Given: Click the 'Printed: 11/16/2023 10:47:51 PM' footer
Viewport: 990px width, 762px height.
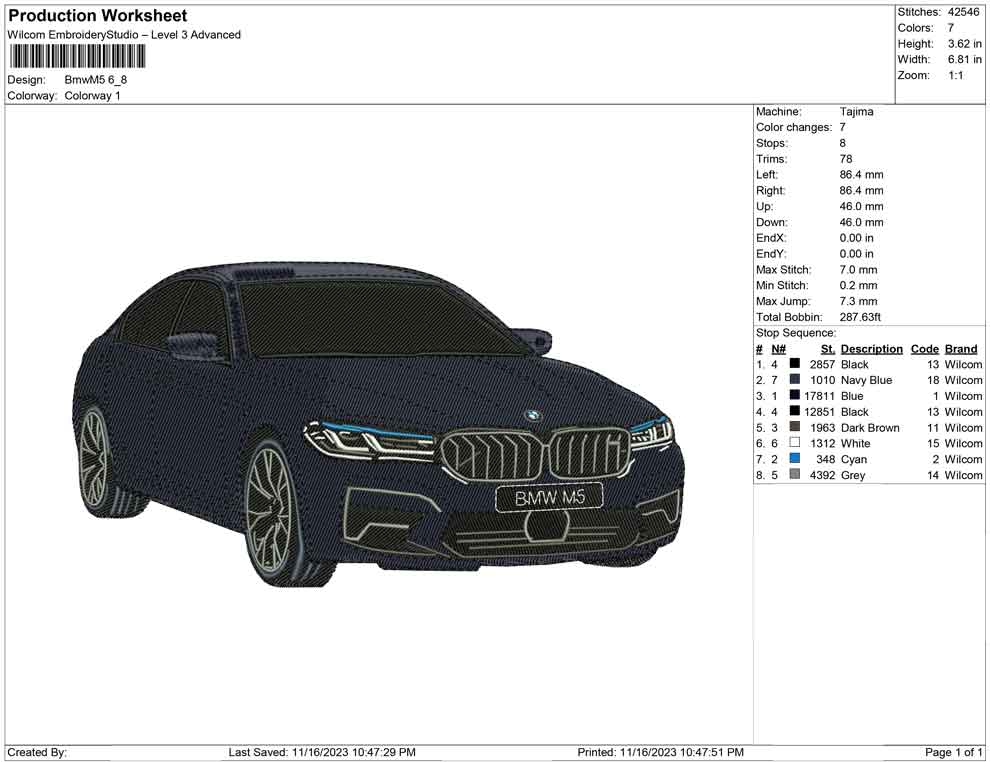Looking at the screenshot, I should point(660,752).
